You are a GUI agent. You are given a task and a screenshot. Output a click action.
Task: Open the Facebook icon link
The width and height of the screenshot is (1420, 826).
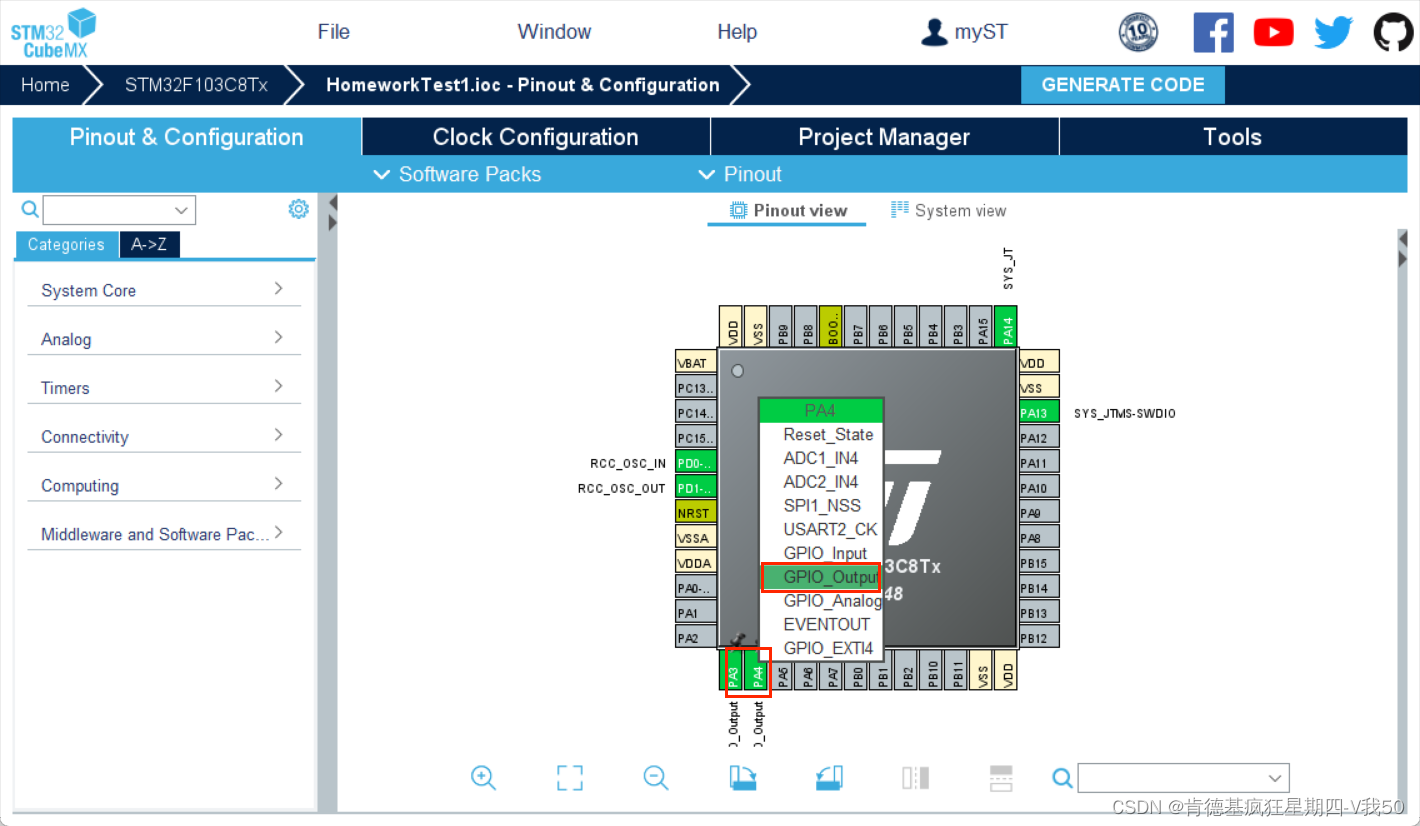(x=1213, y=32)
